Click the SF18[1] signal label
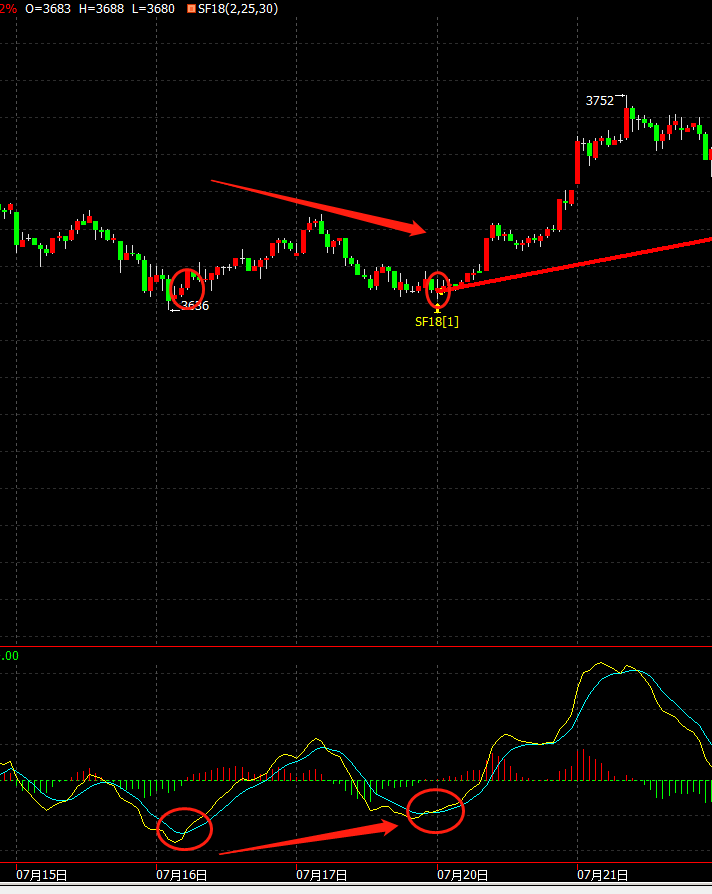 (x=437, y=322)
